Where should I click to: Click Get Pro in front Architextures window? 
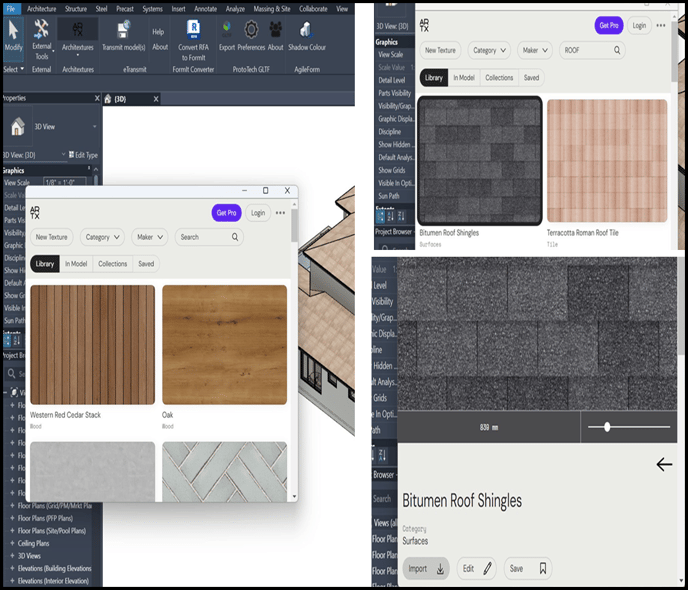click(x=226, y=213)
